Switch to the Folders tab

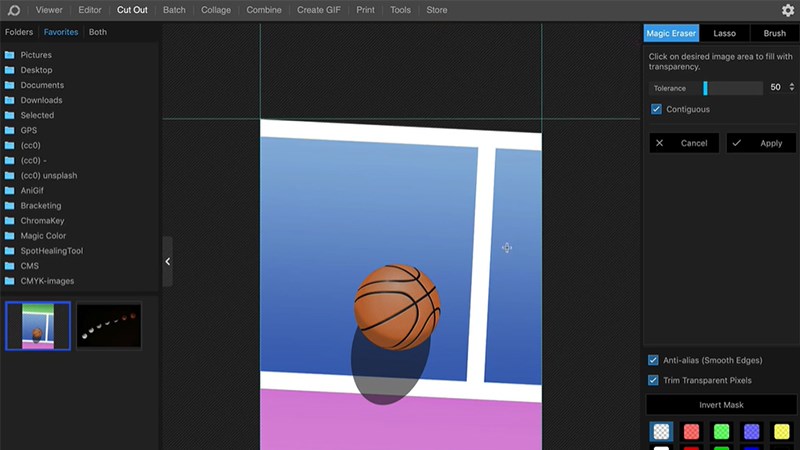(19, 32)
